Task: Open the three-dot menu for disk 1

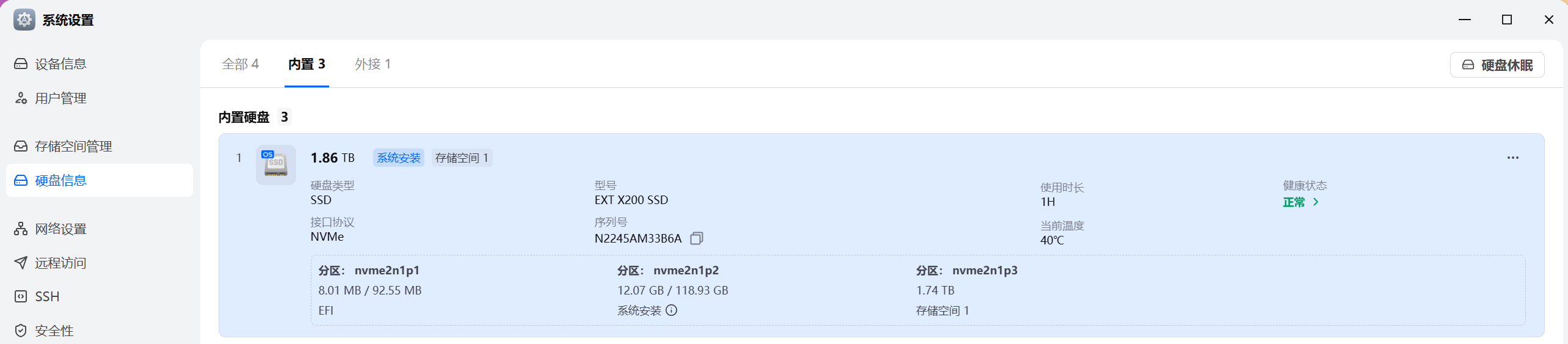Action: tap(1512, 158)
